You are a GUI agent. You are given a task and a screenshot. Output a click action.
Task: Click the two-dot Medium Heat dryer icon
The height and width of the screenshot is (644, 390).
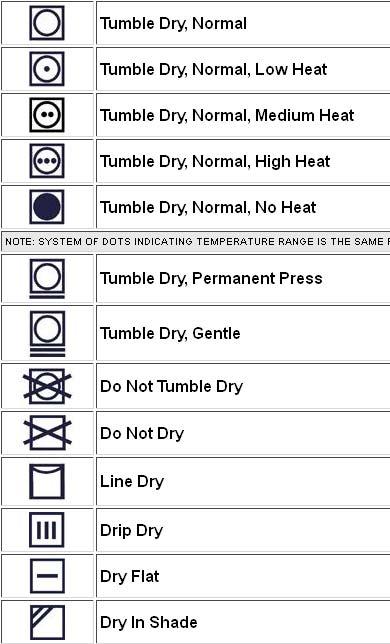pyautogui.click(x=47, y=115)
